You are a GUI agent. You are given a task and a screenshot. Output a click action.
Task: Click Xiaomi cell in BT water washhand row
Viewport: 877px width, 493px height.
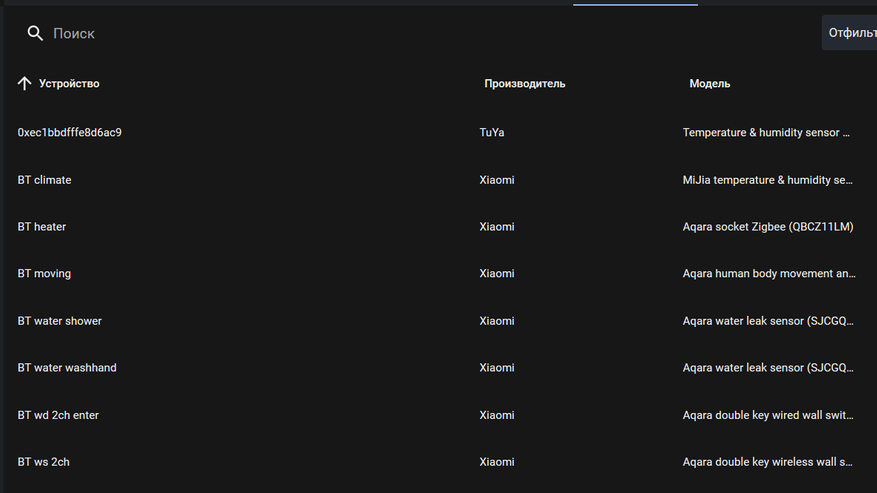pos(497,368)
